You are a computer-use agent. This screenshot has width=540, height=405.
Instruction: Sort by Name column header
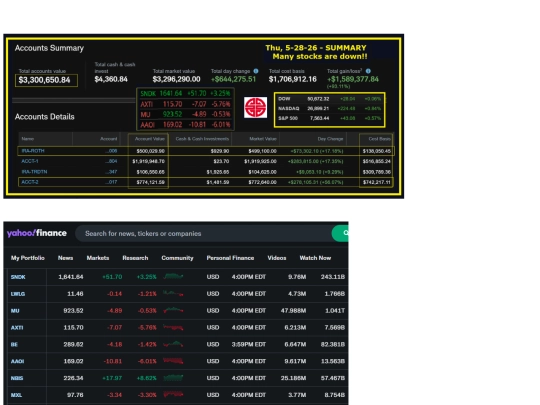click(28, 139)
